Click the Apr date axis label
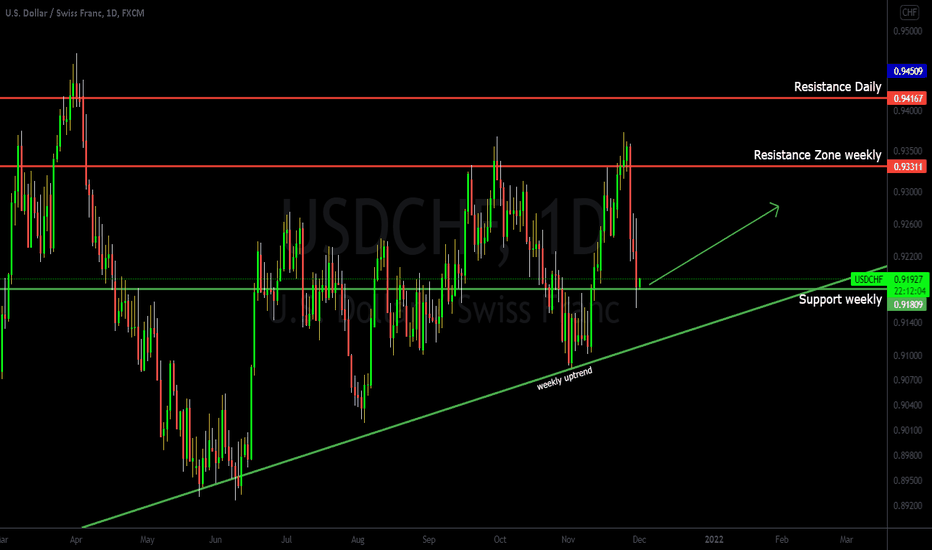 point(75,540)
